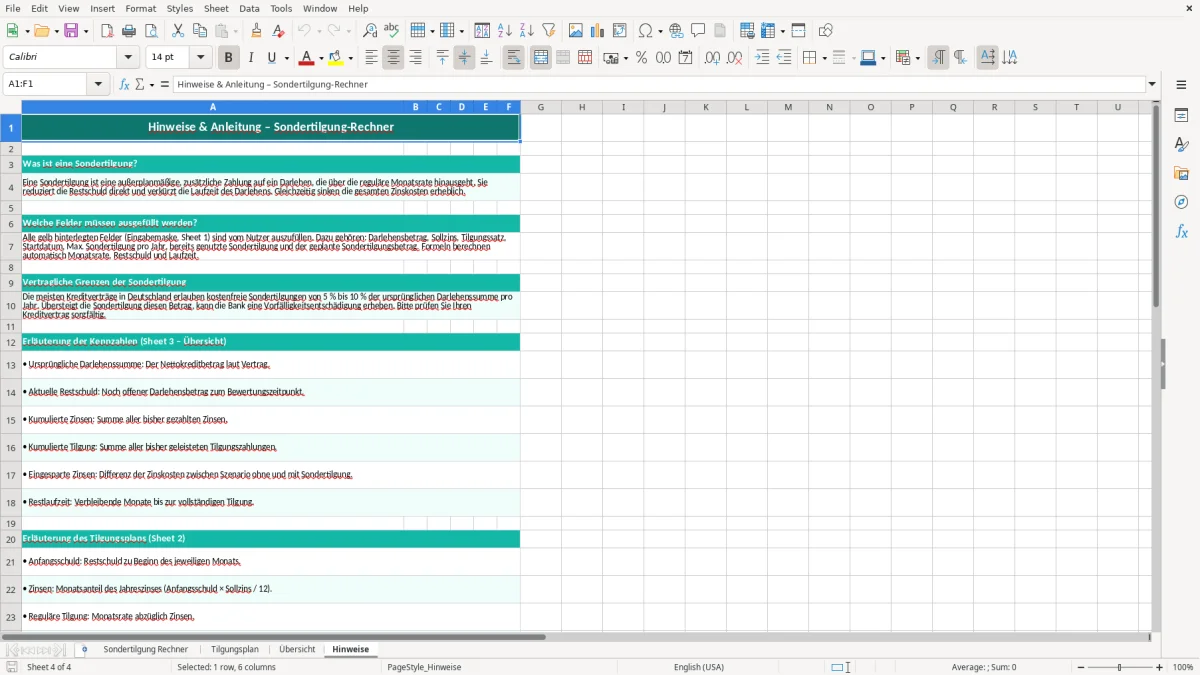Click the Save document icon
1200x675 pixels.
71,31
